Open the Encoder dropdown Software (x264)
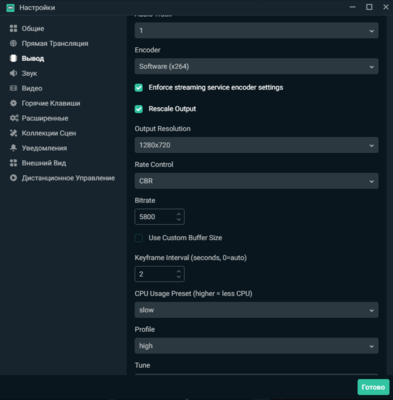The width and height of the screenshot is (393, 400). pos(256,66)
